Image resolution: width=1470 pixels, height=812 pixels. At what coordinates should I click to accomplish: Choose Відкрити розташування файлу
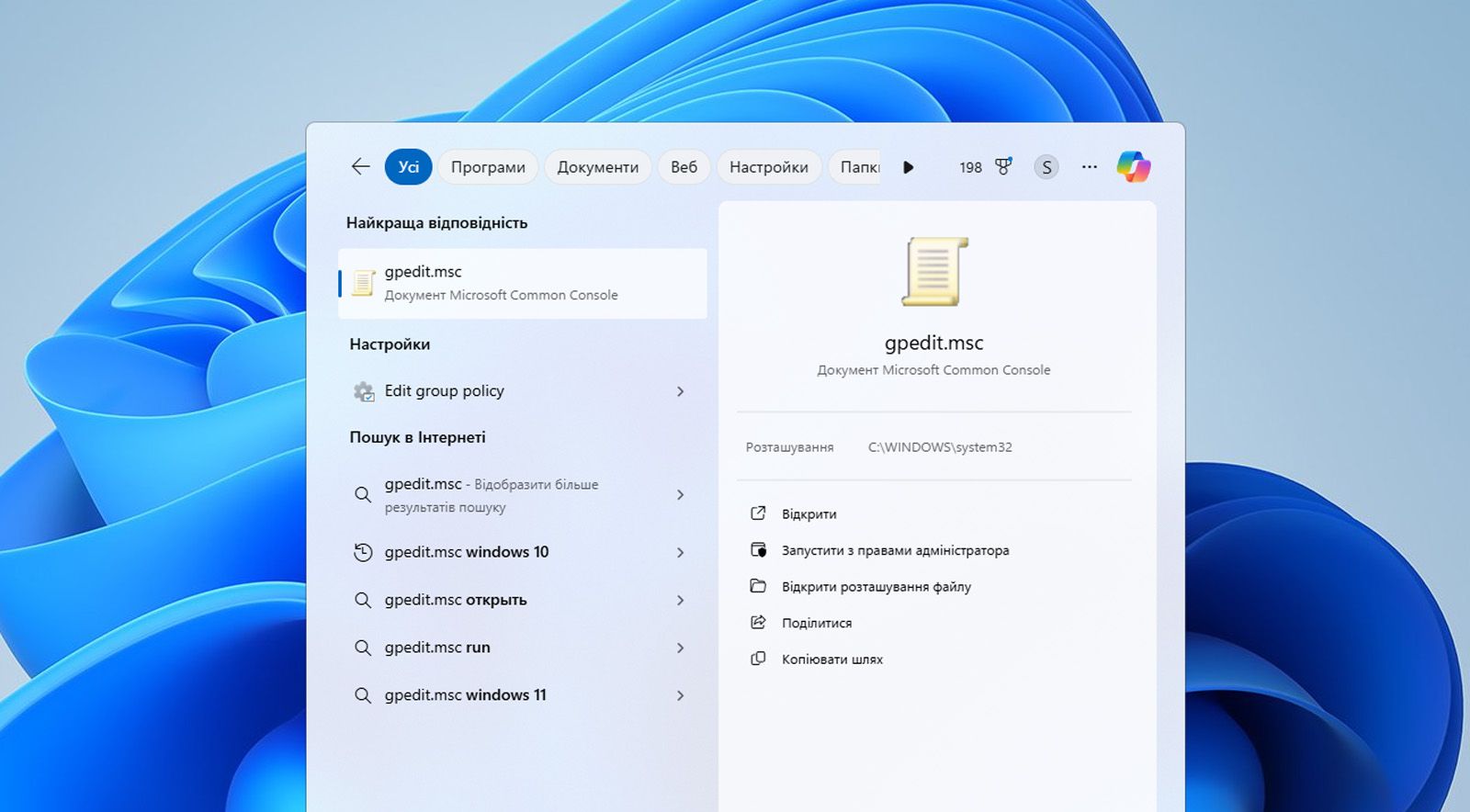tap(876, 587)
